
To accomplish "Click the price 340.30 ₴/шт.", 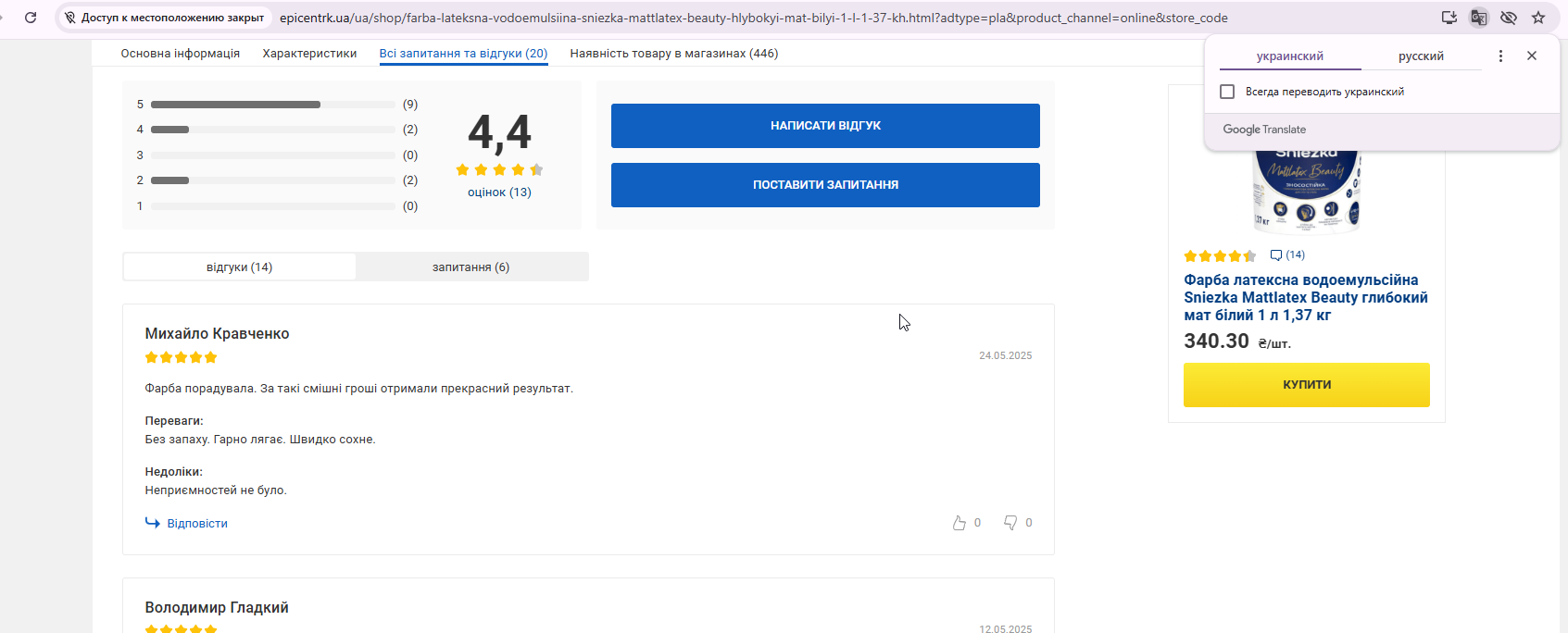I will (1237, 341).
